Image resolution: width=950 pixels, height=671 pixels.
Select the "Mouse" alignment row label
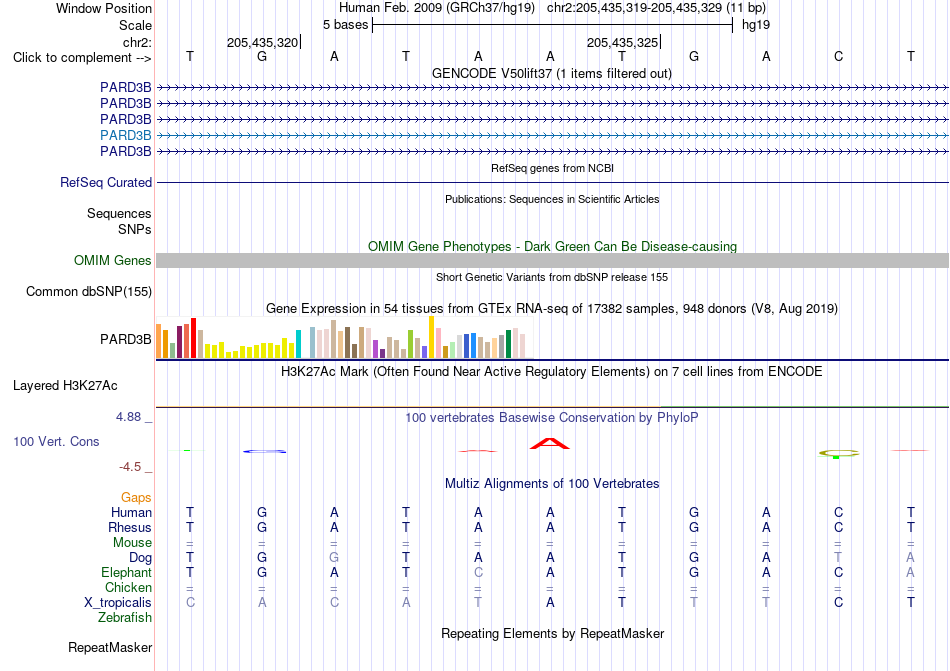[x=132, y=543]
